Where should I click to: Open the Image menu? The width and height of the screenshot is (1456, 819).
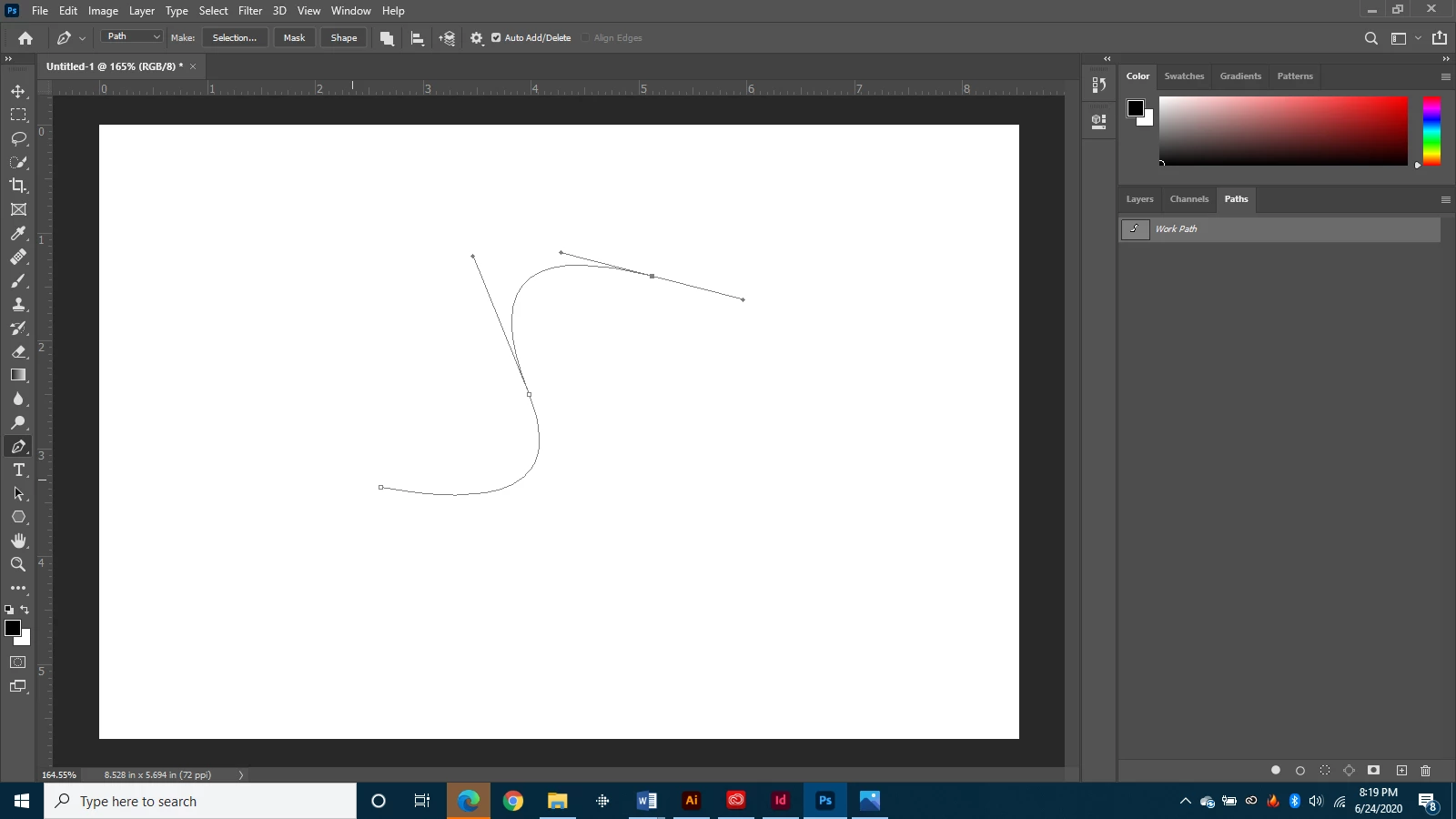(103, 11)
